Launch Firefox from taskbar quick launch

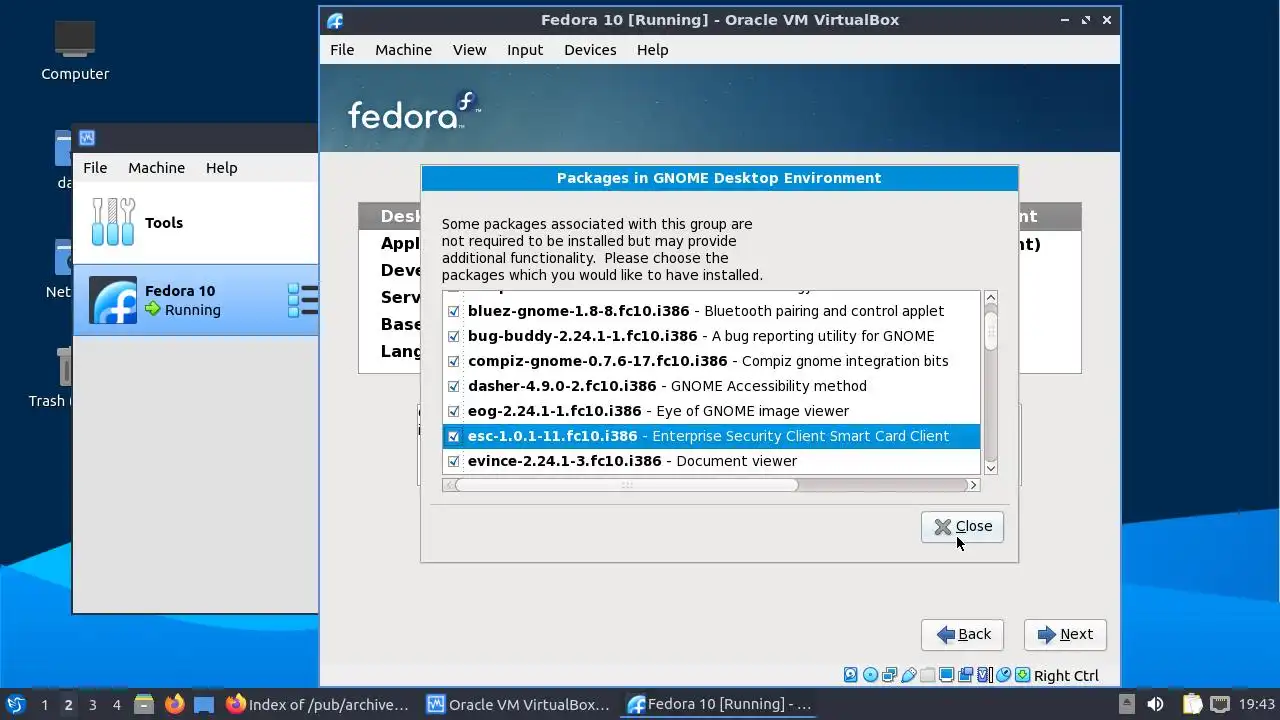[175, 704]
